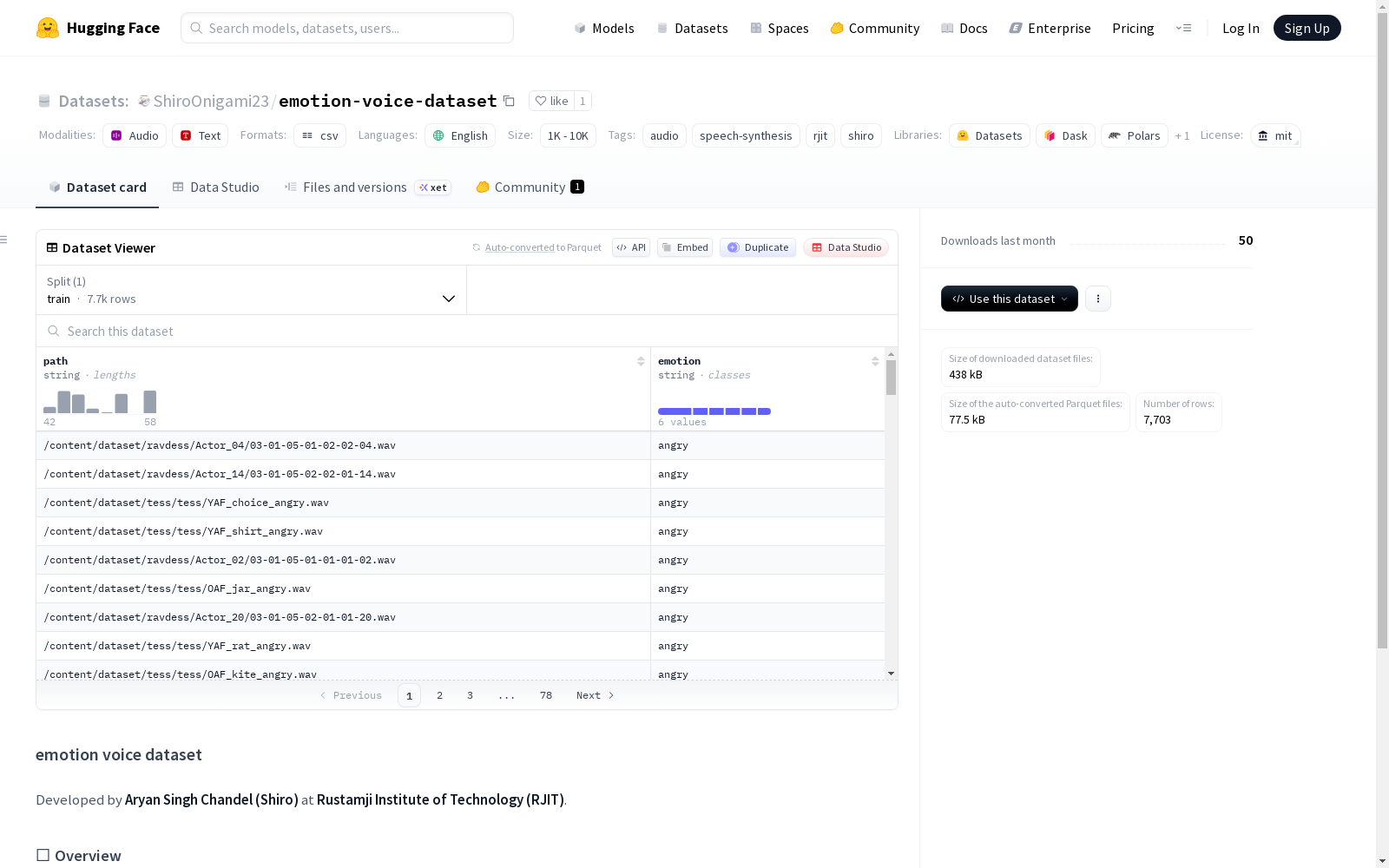
Task: Open the Polars library tag
Action: pyautogui.click(x=1135, y=135)
